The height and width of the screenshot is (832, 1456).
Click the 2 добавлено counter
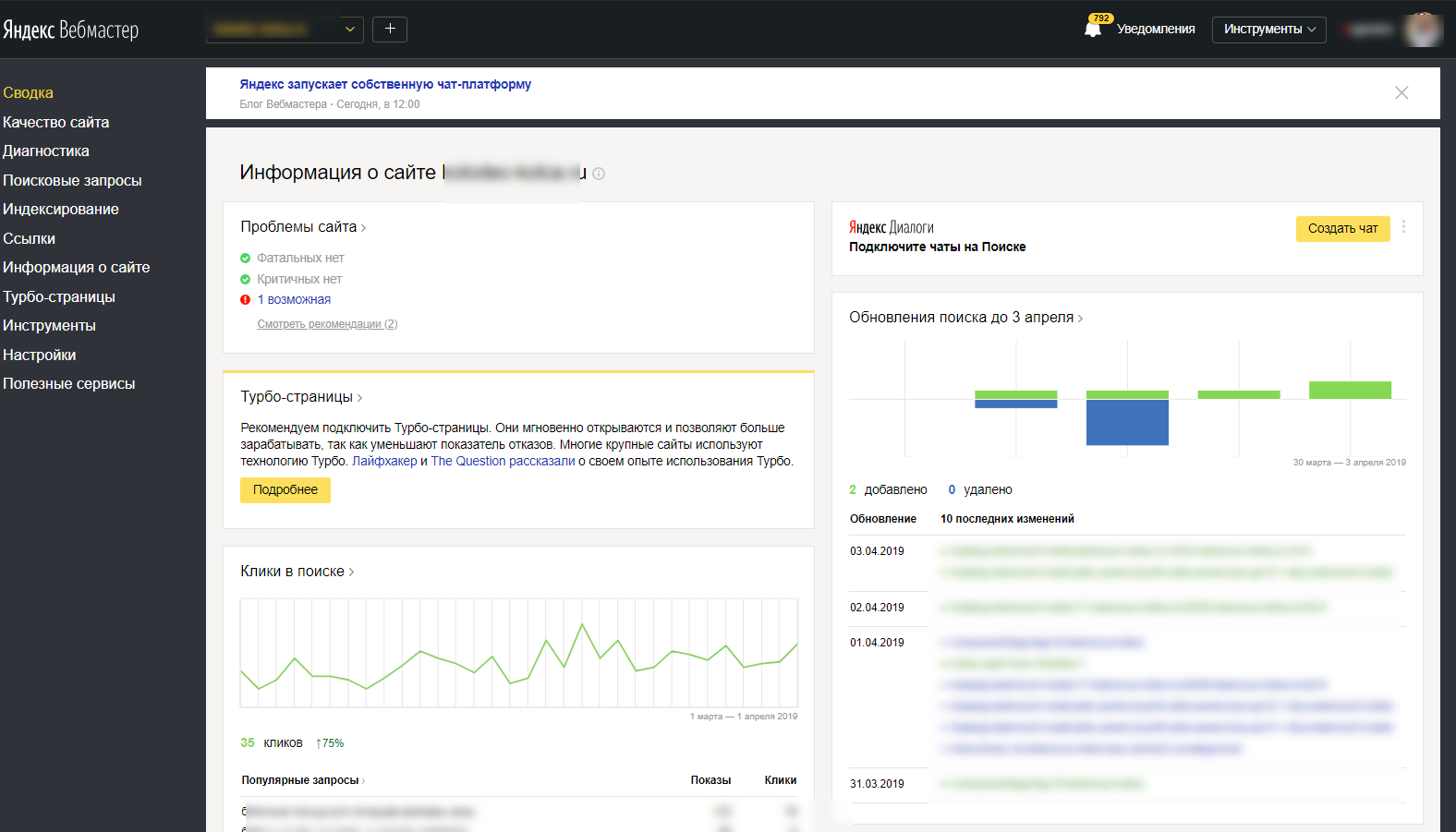point(888,490)
